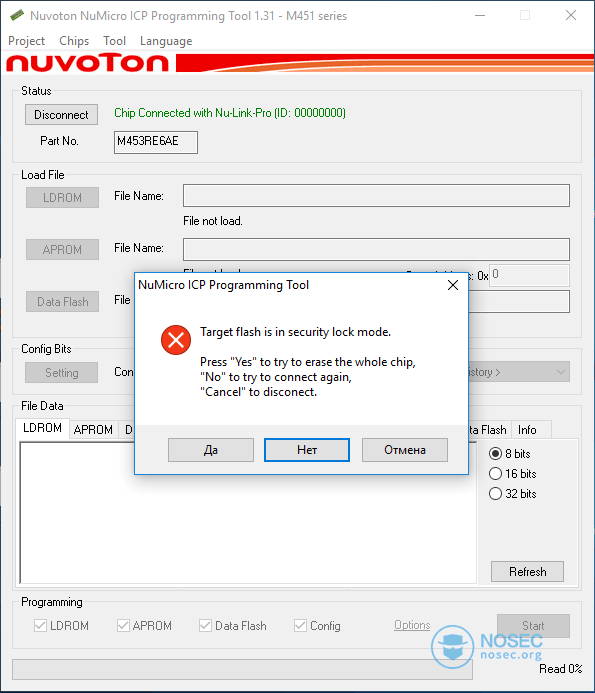Click the LDROM File Name input field
595x693 pixels.
coord(376,195)
